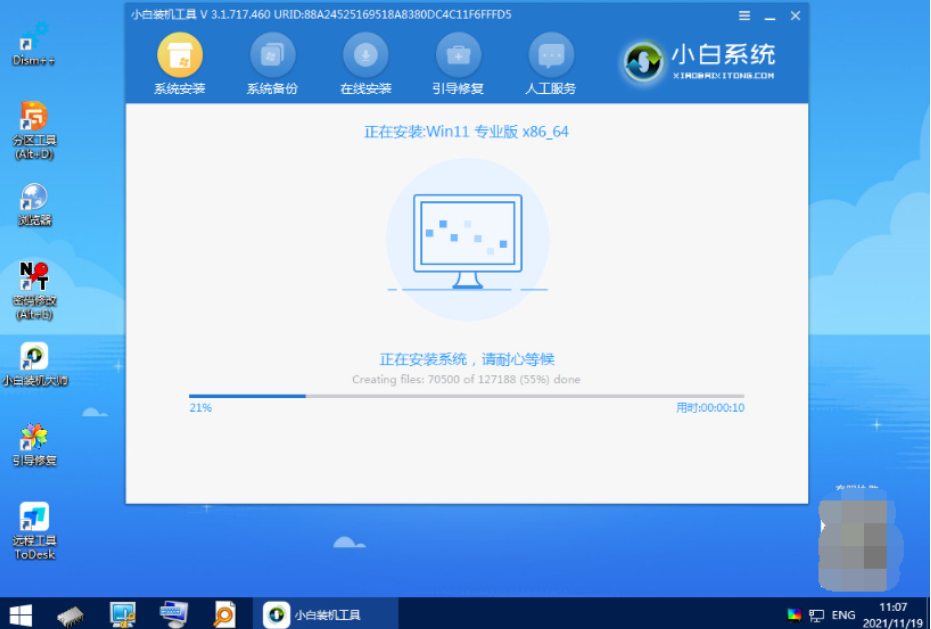This screenshot has height=629, width=931.
Task: Open the 分区工具 desktop shortcut
Action: click(34, 131)
